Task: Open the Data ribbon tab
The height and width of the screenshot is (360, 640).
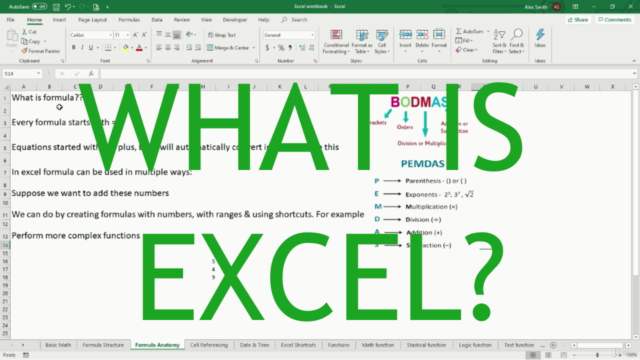Action: coord(157,20)
